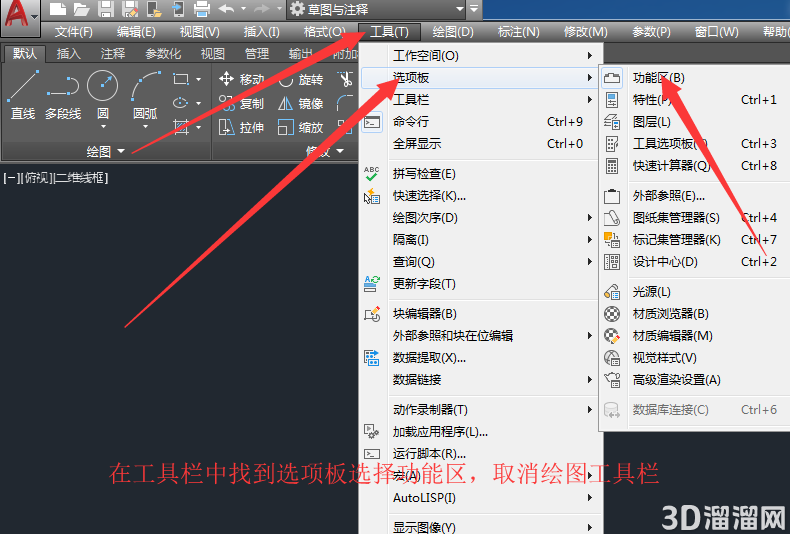790x534 pixels.
Task: Switch to the 注释 ribbon tab
Action: click(x=112, y=53)
